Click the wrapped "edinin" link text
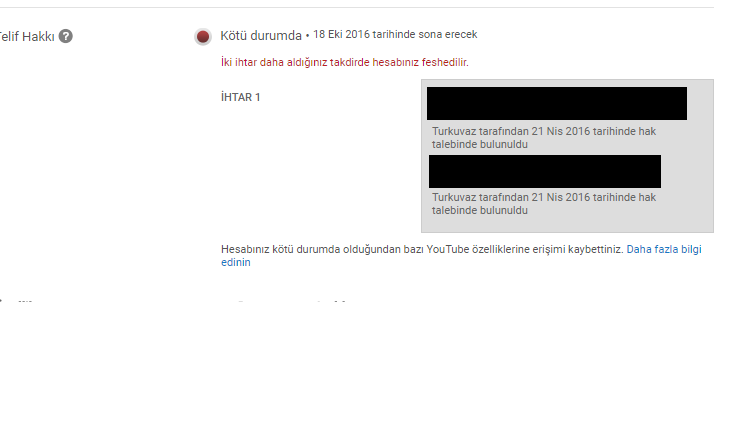Image resolution: width=749 pixels, height=437 pixels. pyautogui.click(x=235, y=262)
